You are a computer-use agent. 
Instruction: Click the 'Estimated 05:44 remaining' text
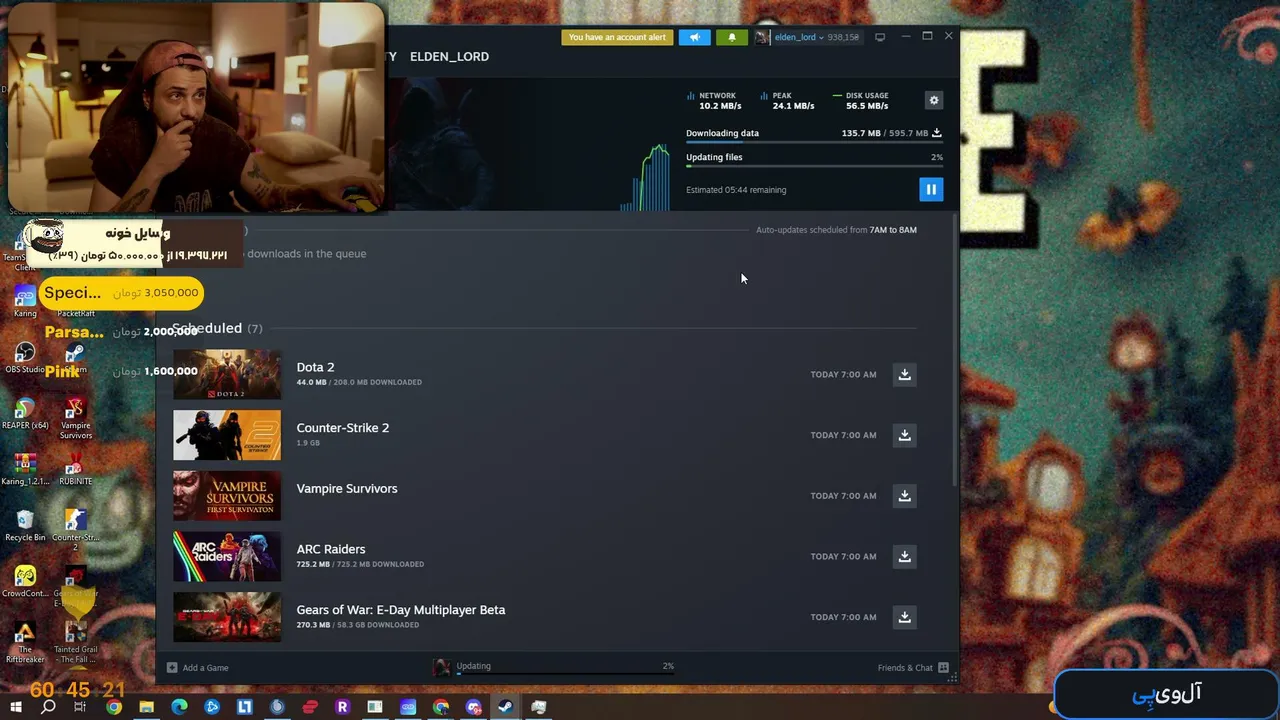click(736, 190)
